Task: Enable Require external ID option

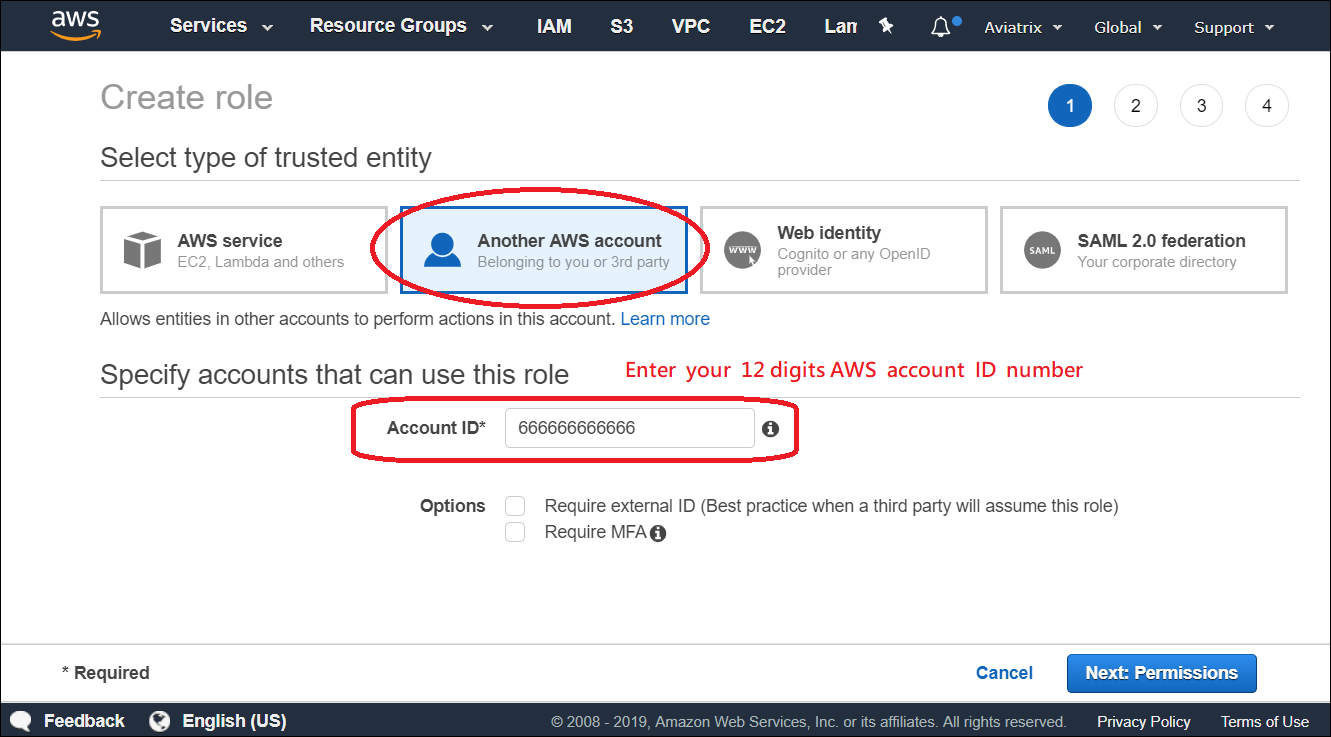Action: pyautogui.click(x=515, y=506)
